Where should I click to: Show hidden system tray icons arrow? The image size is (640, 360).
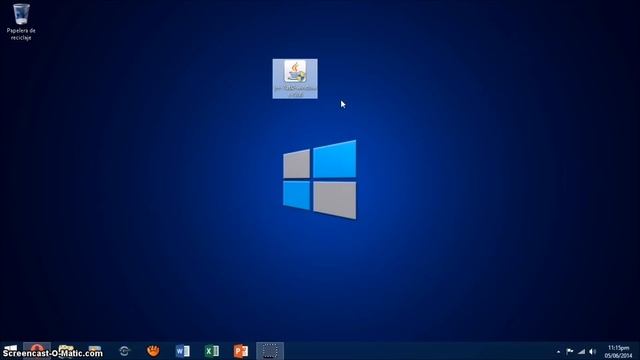[x=558, y=351]
